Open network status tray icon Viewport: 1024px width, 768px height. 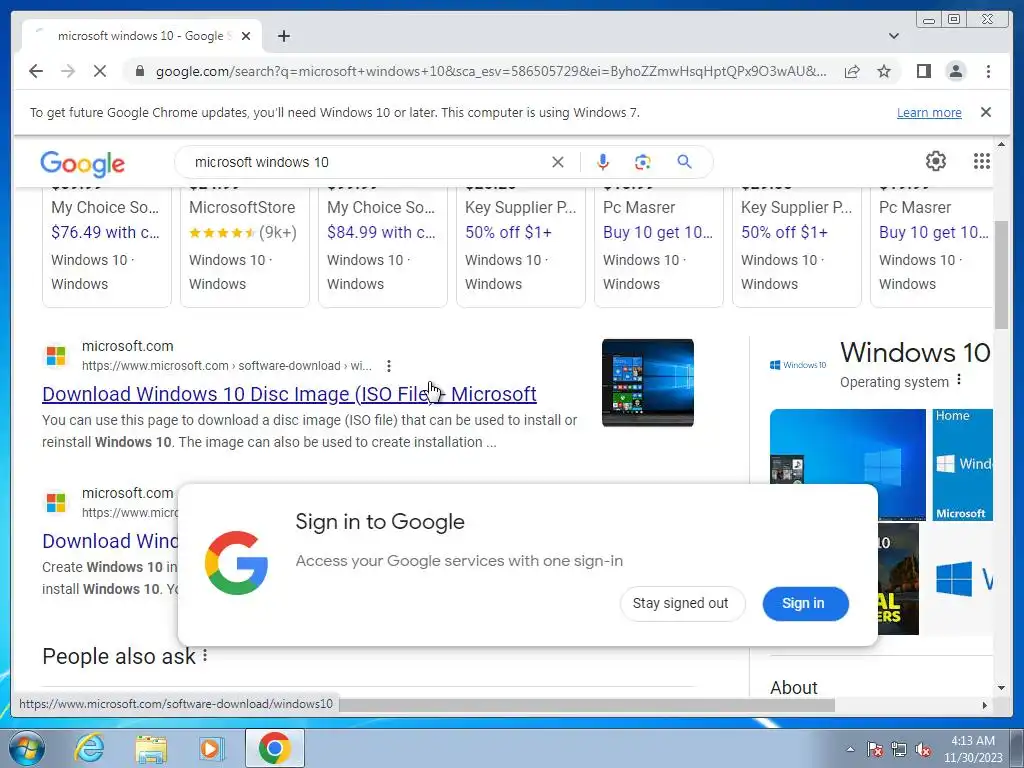899,749
